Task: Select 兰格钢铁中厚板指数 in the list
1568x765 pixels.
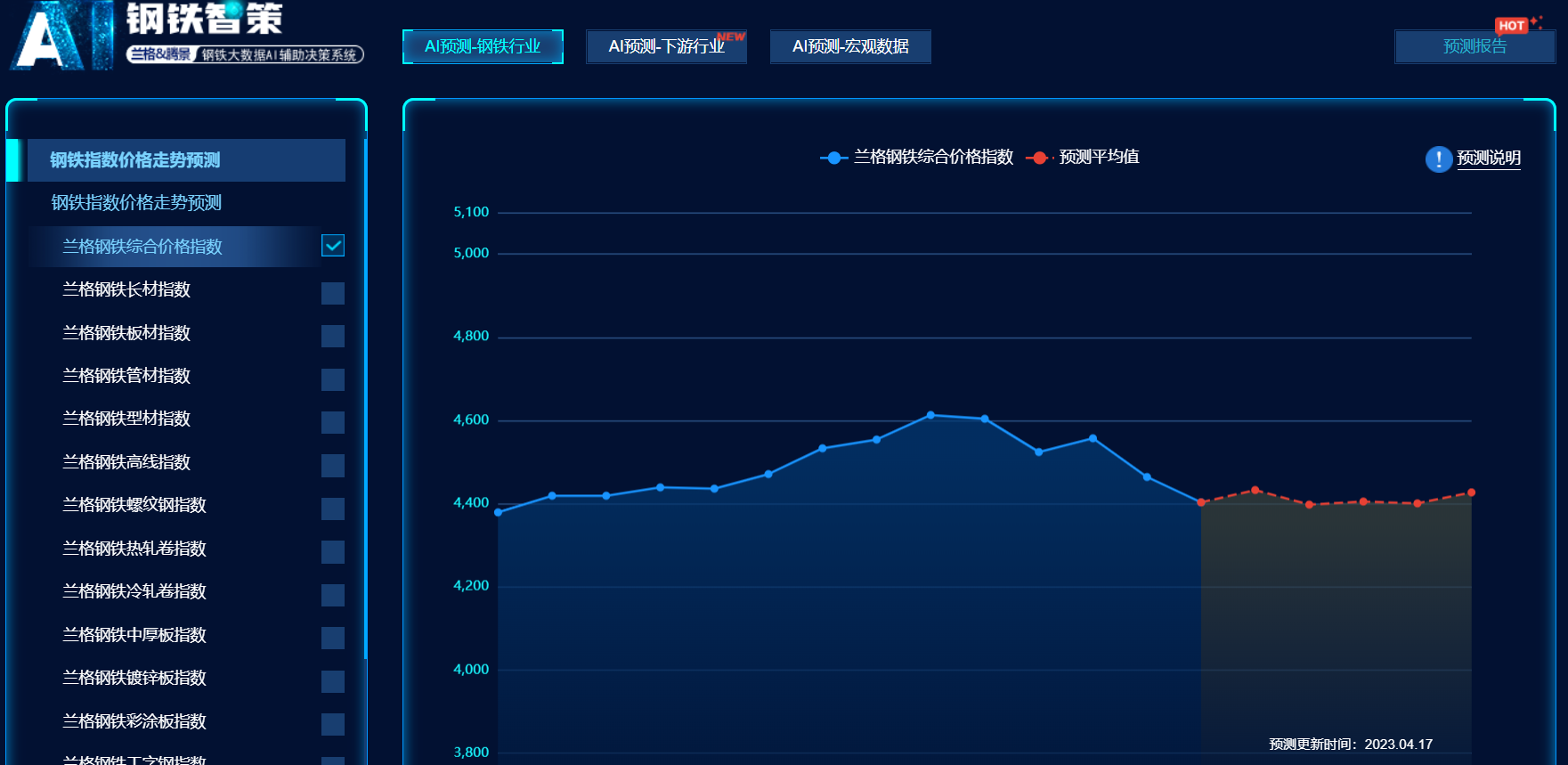Action: 134,635
